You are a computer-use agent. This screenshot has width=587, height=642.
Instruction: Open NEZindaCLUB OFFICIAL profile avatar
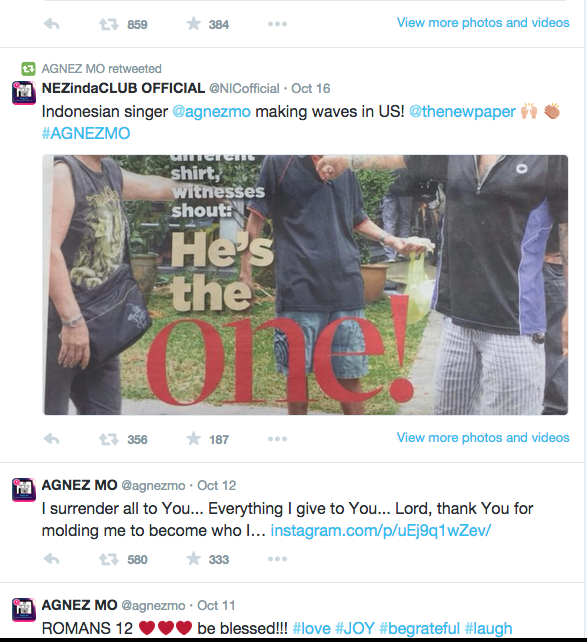pyautogui.click(x=24, y=93)
